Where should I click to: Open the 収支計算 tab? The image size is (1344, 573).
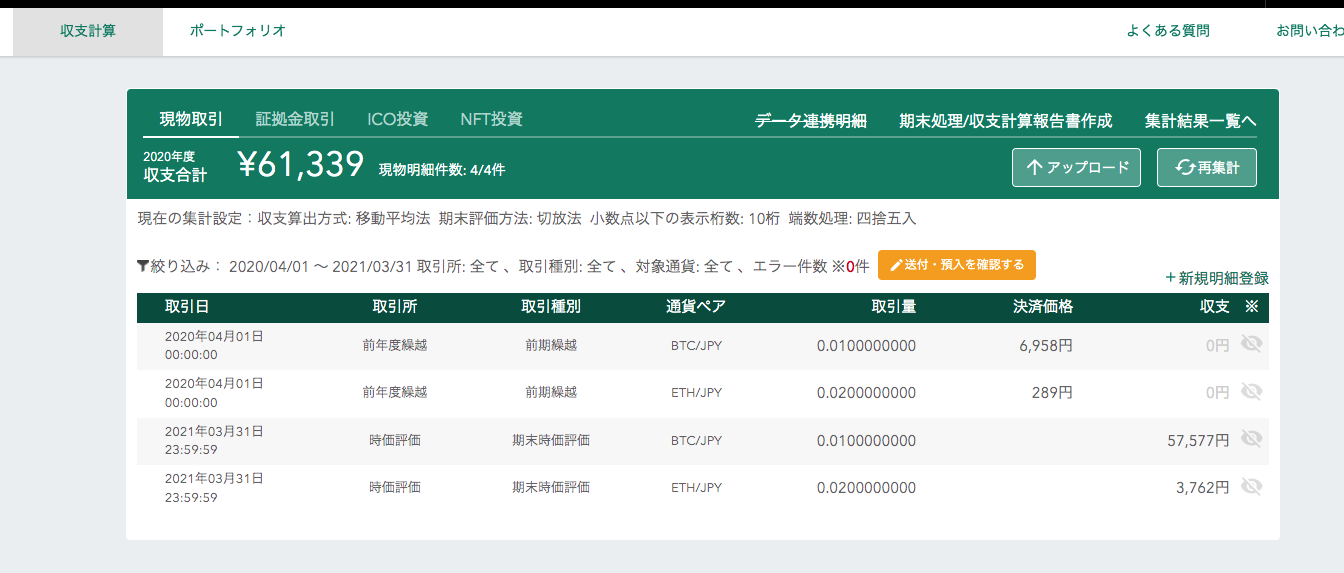click(x=88, y=31)
